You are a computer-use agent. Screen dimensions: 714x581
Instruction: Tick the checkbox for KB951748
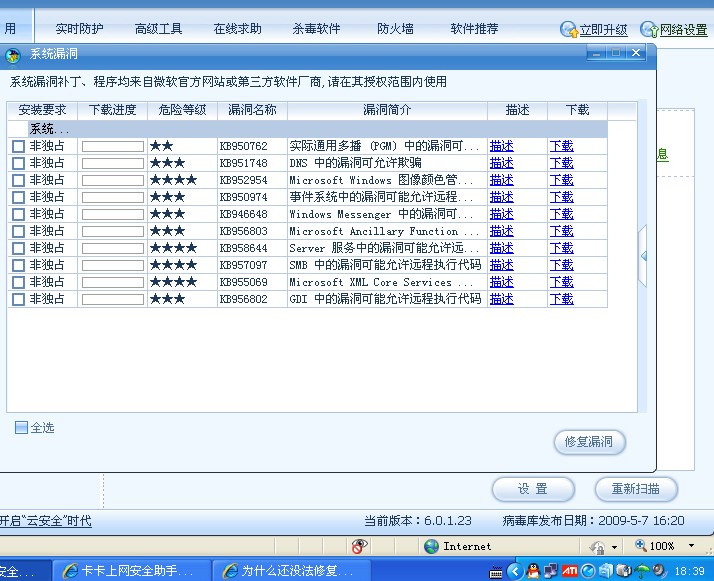(18, 163)
